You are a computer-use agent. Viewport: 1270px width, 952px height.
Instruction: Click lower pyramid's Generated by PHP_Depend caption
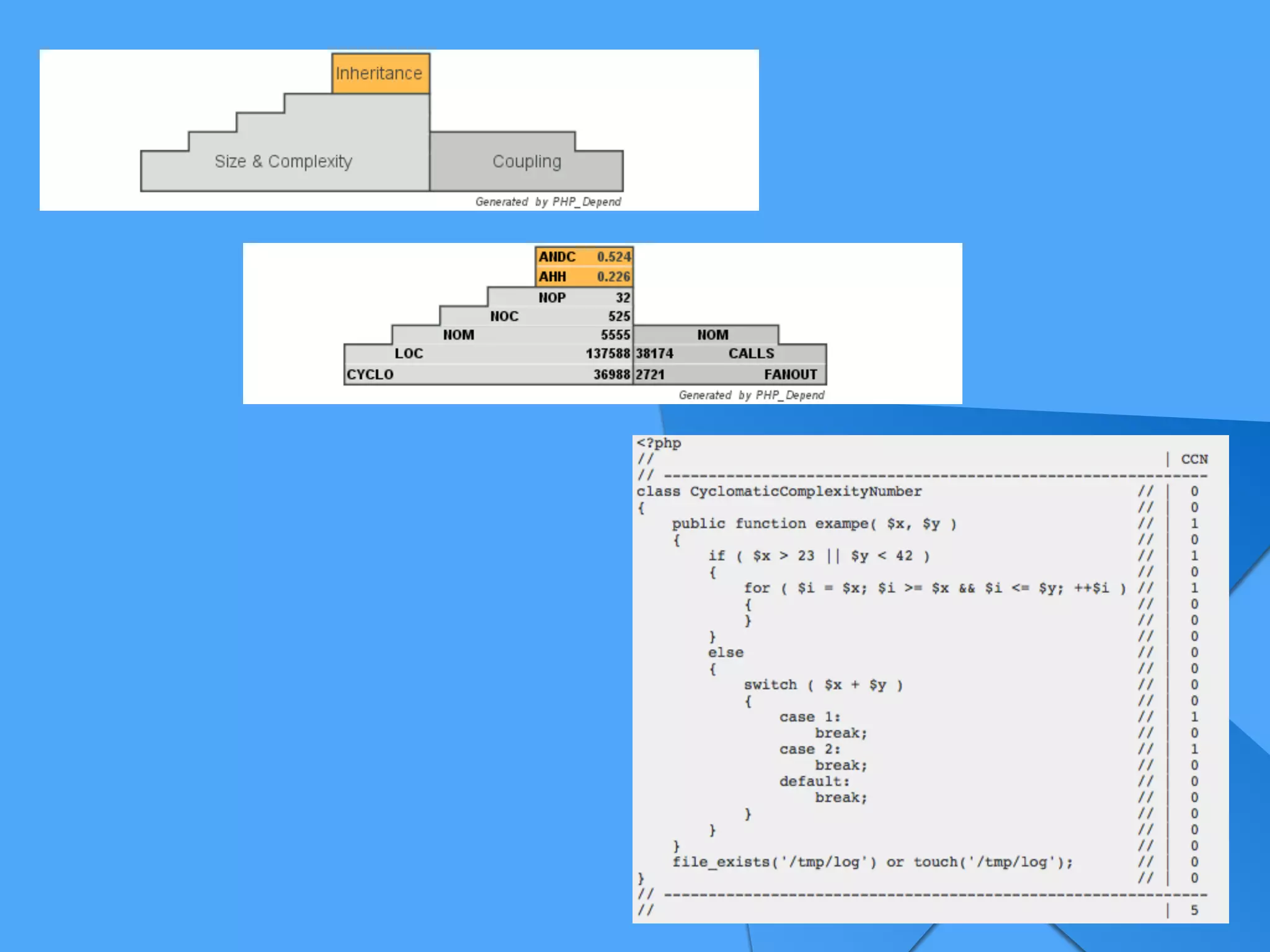coord(751,395)
